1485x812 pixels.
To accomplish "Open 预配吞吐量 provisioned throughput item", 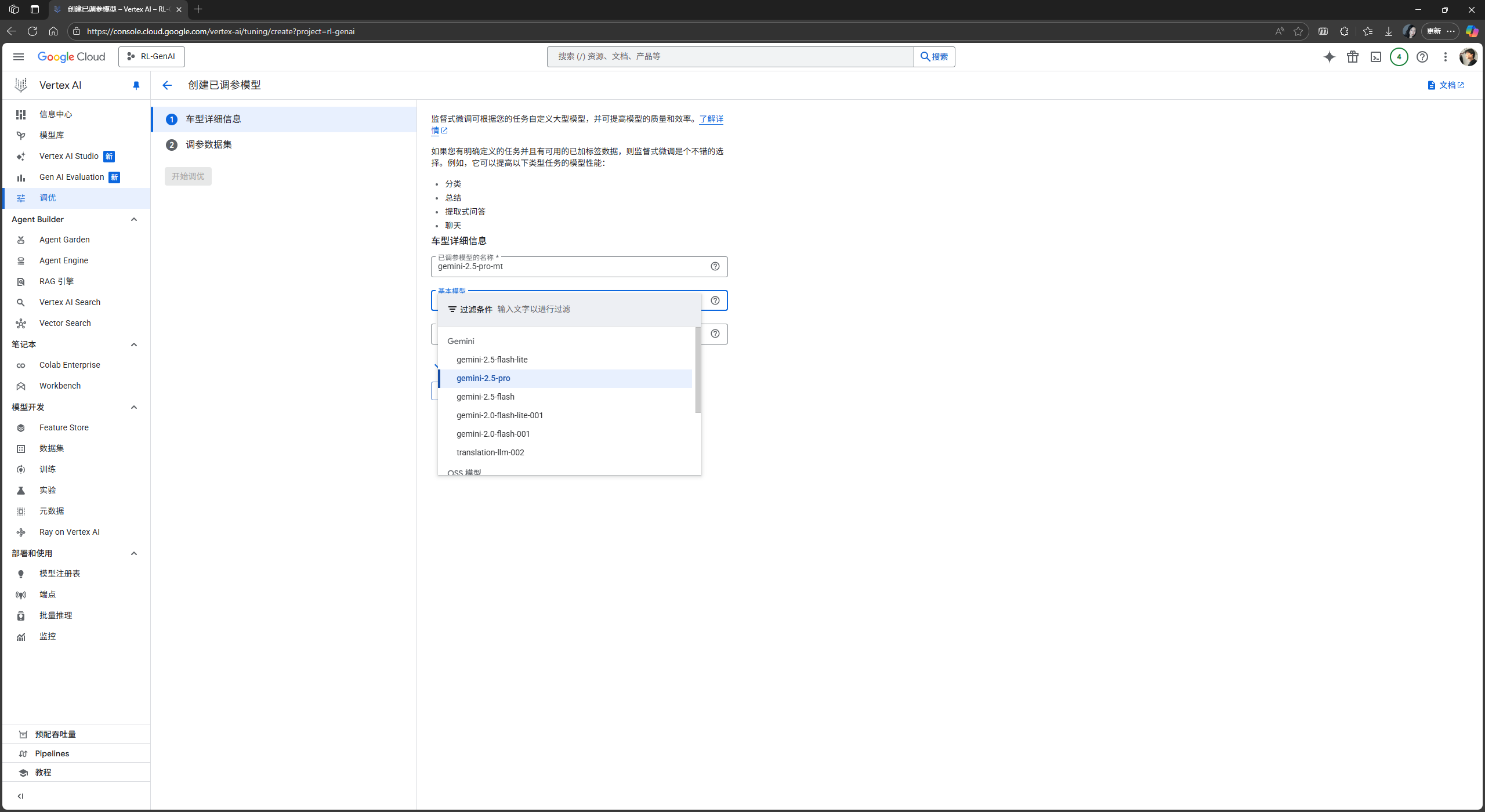I will click(77, 734).
